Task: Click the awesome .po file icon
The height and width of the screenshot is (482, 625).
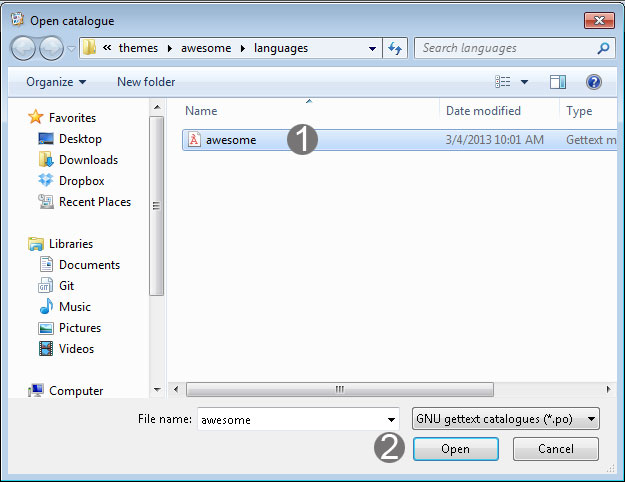Action: pyautogui.click(x=194, y=140)
